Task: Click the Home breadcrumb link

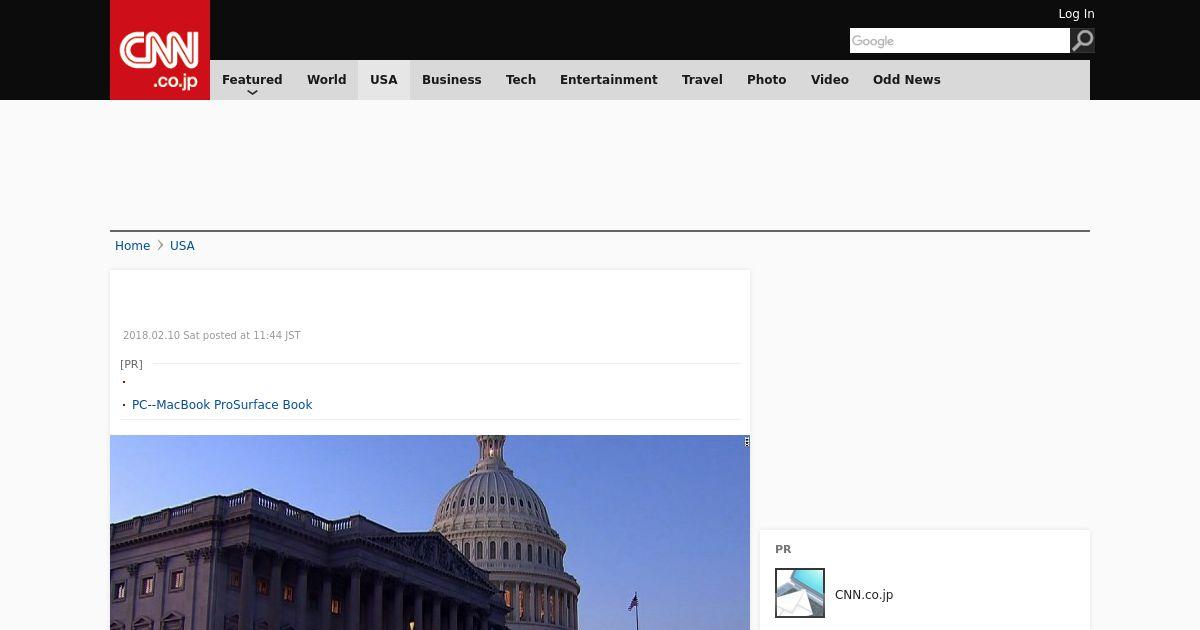Action: [x=132, y=246]
